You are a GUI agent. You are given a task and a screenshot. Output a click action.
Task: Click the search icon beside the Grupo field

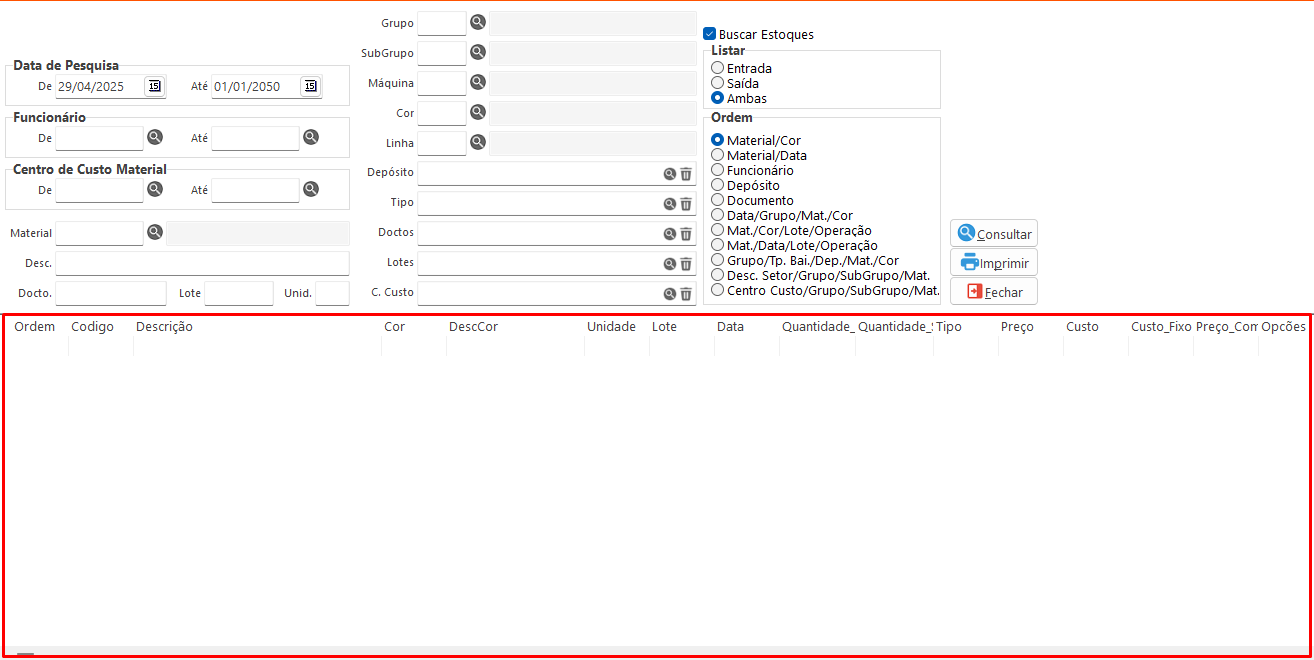point(478,23)
